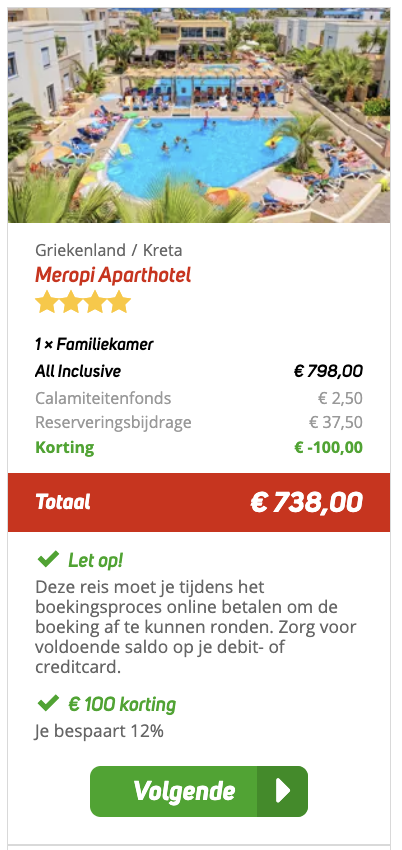The width and height of the screenshot is (402, 850).
Task: Open the Meropi Aparthotel pool photo
Action: (199, 115)
